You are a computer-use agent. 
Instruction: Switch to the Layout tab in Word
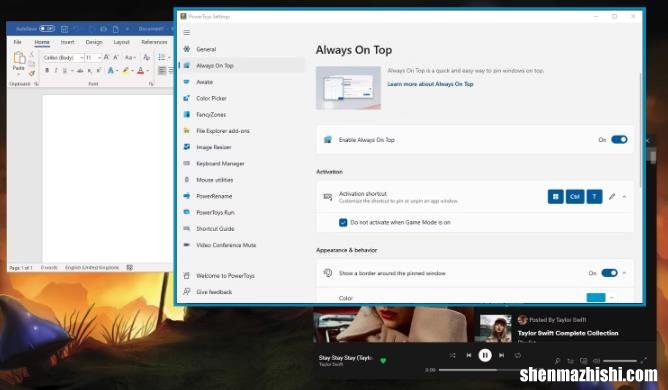(x=121, y=42)
